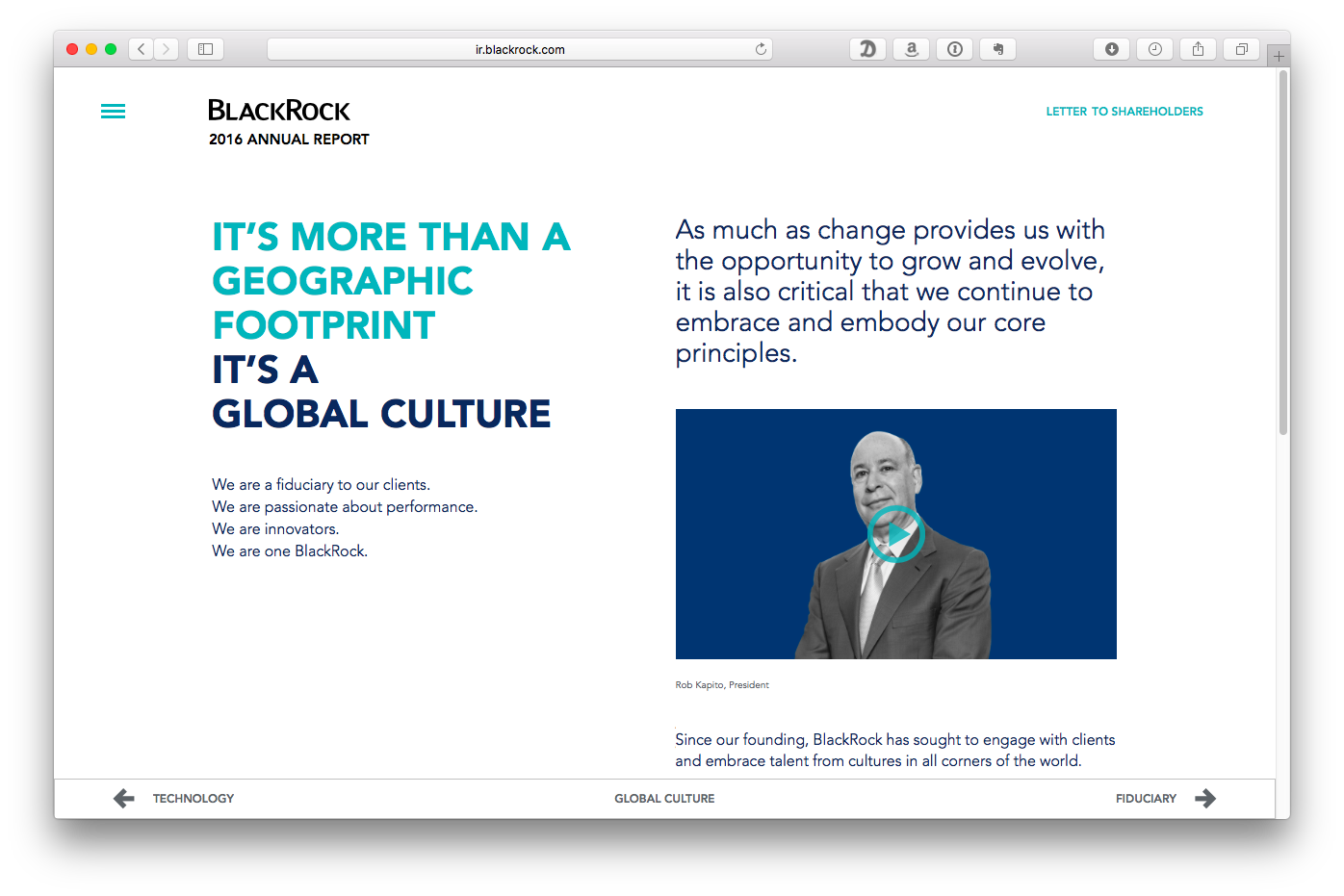Click the D extension icon
1344x896 pixels.
[x=867, y=49]
